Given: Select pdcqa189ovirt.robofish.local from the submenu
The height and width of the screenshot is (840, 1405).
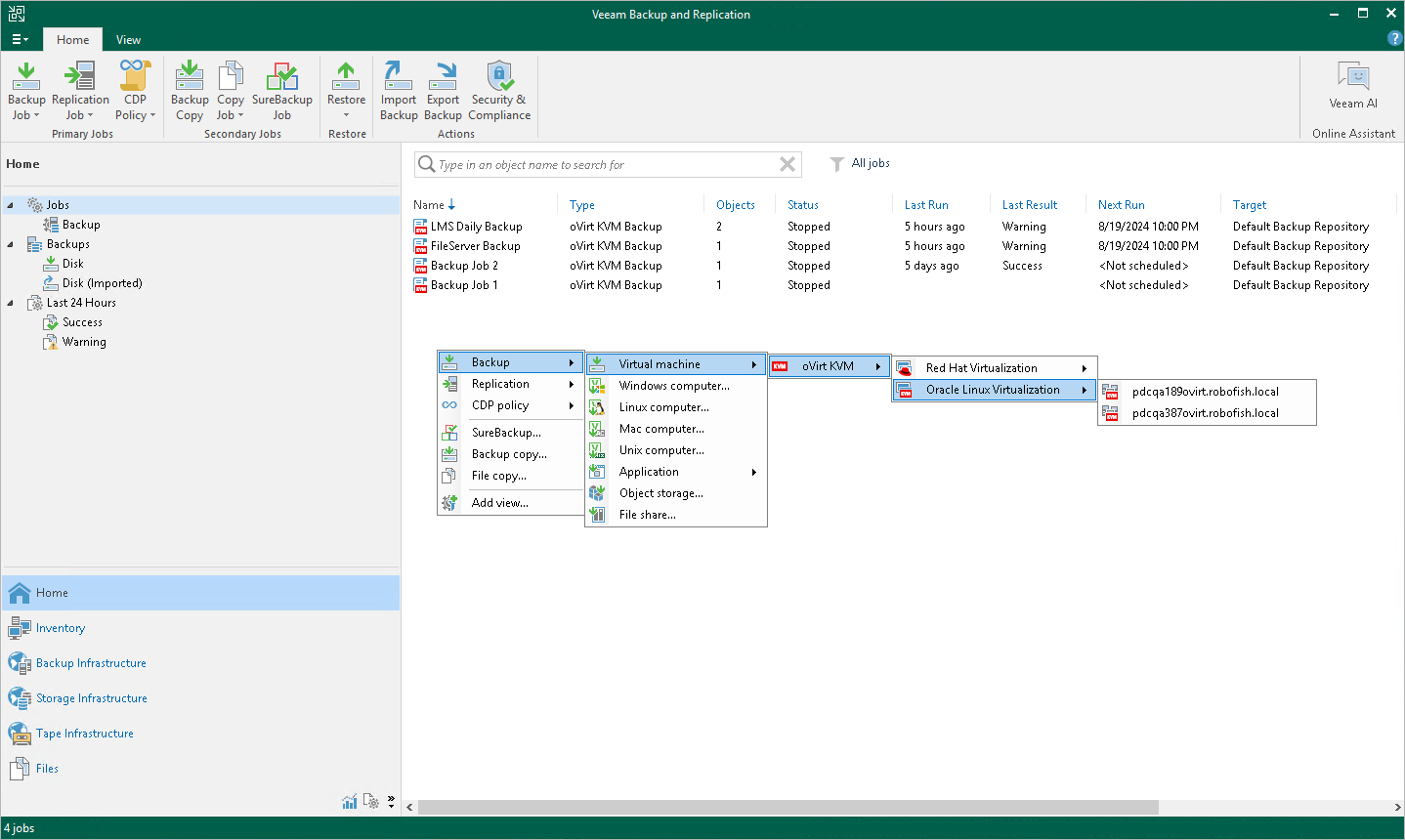Looking at the screenshot, I should tap(1205, 392).
